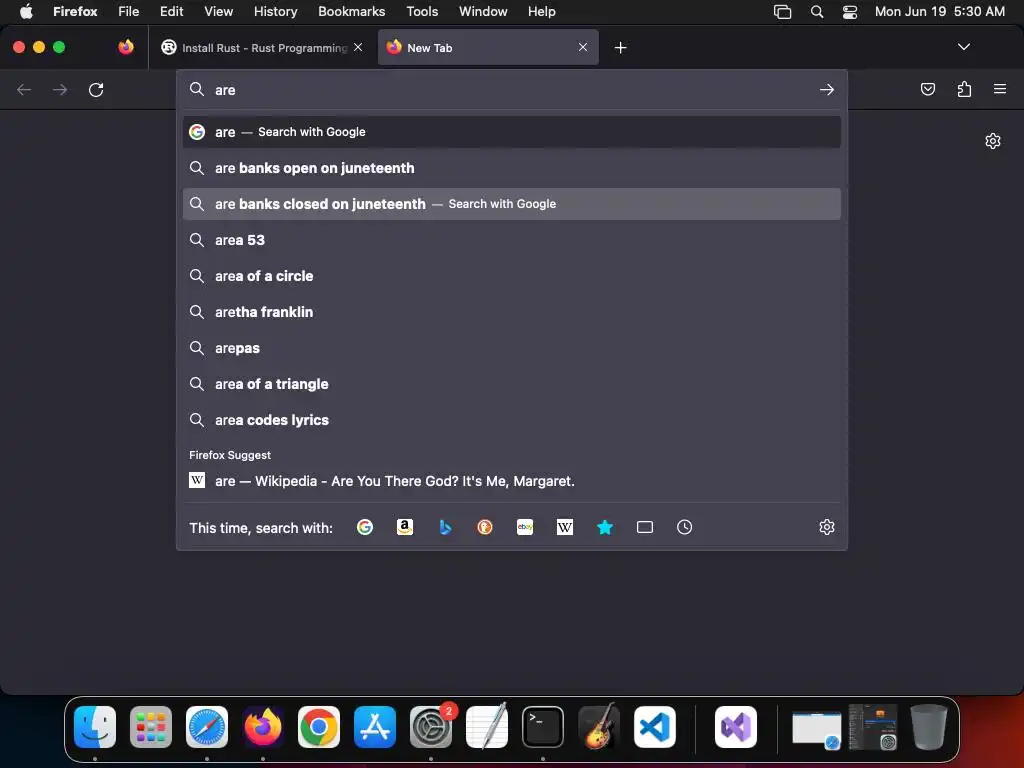Click the Firefox icon in the dock

263,727
